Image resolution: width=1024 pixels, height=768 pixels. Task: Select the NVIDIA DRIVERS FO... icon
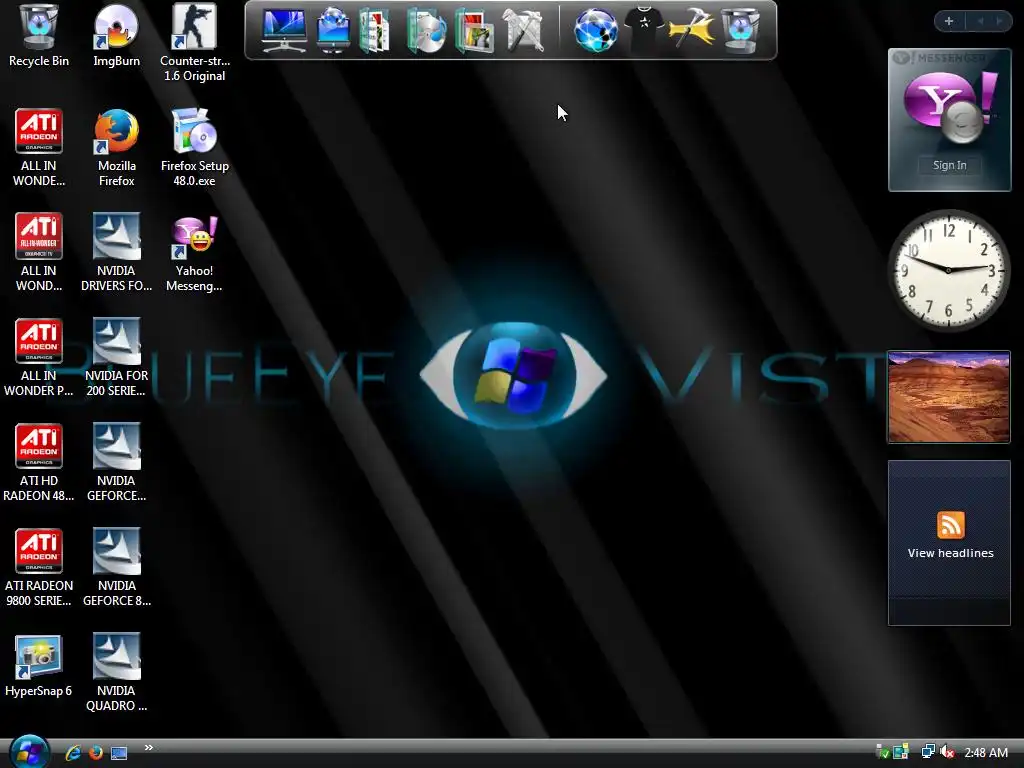pos(116,253)
